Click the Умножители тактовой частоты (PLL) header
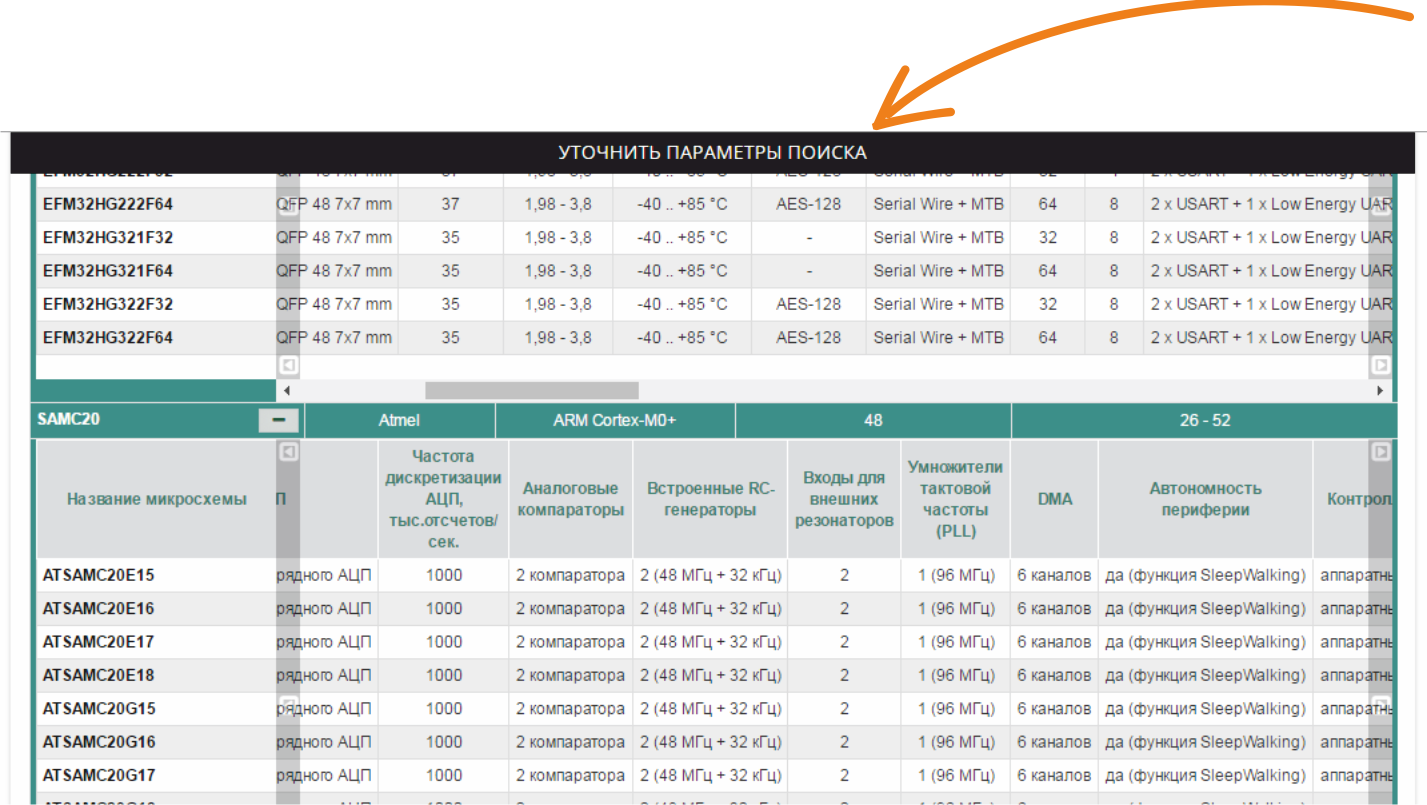This screenshot has height=805, width=1427. point(955,499)
